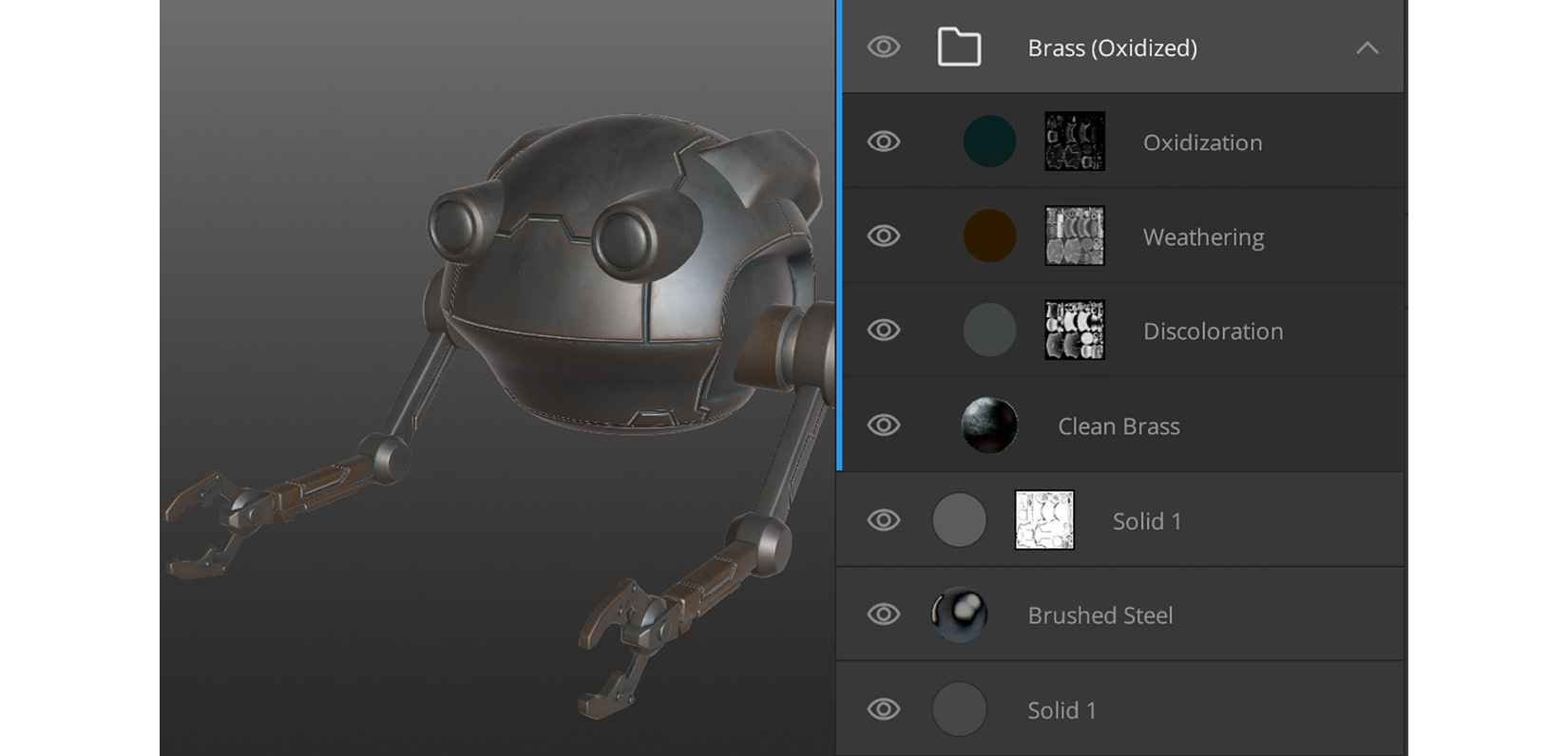Select the Brass (Oxidized) group title
Screen dimensions: 1568x756
tap(1112, 48)
